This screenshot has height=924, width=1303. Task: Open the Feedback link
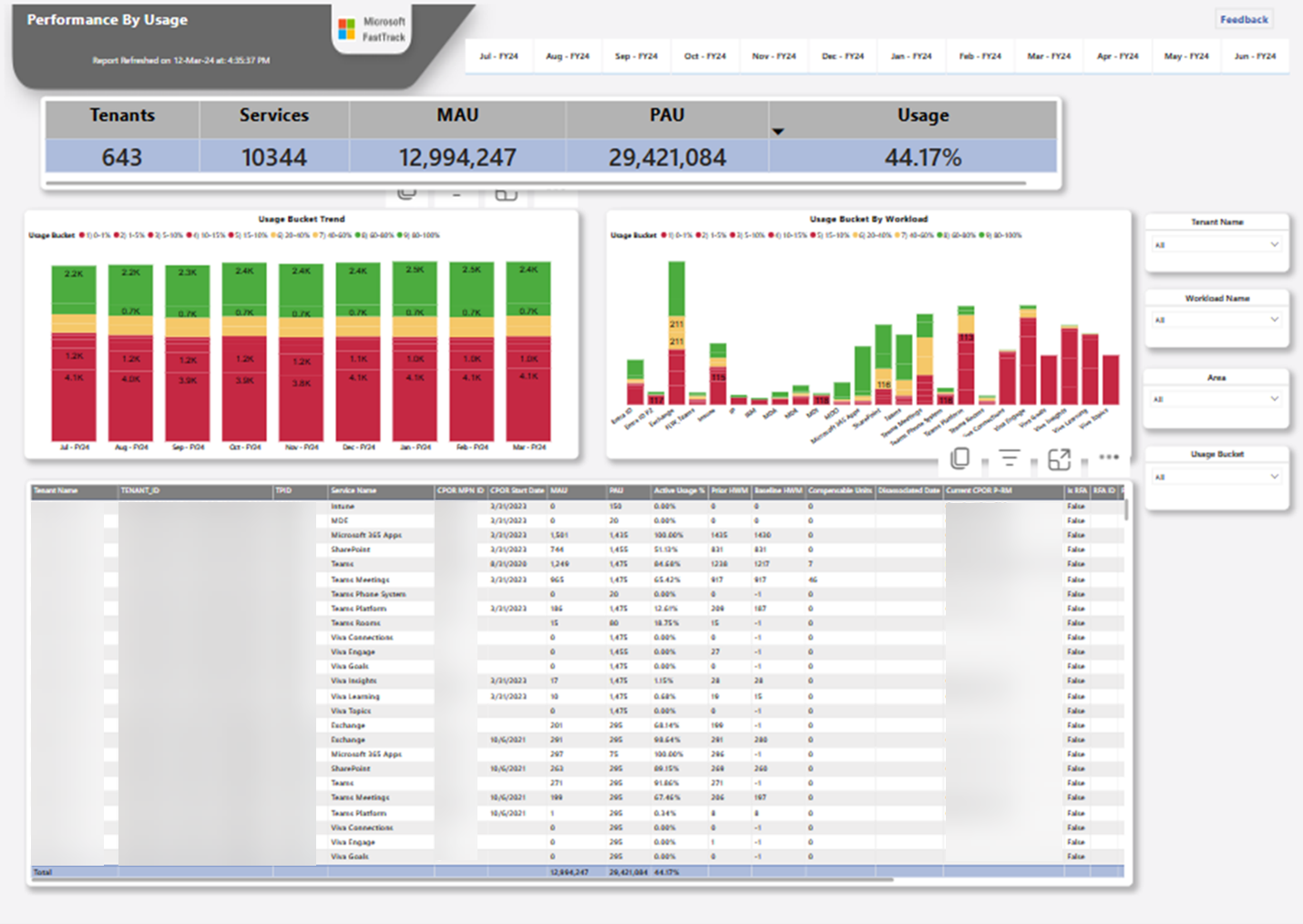click(1244, 19)
